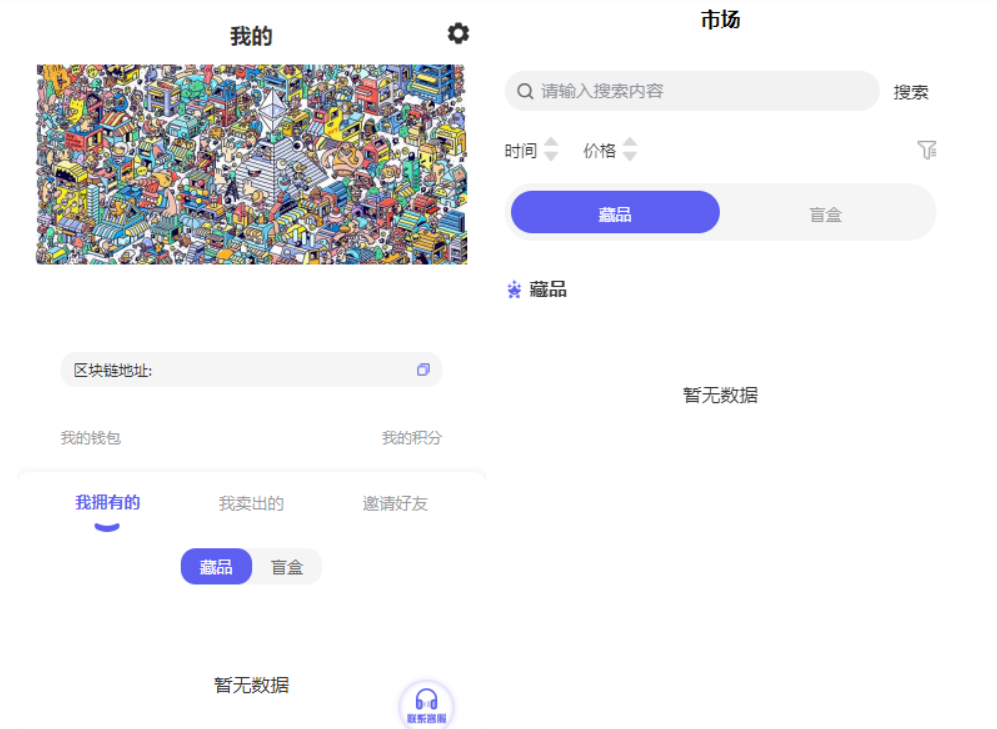Sort by 时间 using its sort arrows

tap(551, 149)
